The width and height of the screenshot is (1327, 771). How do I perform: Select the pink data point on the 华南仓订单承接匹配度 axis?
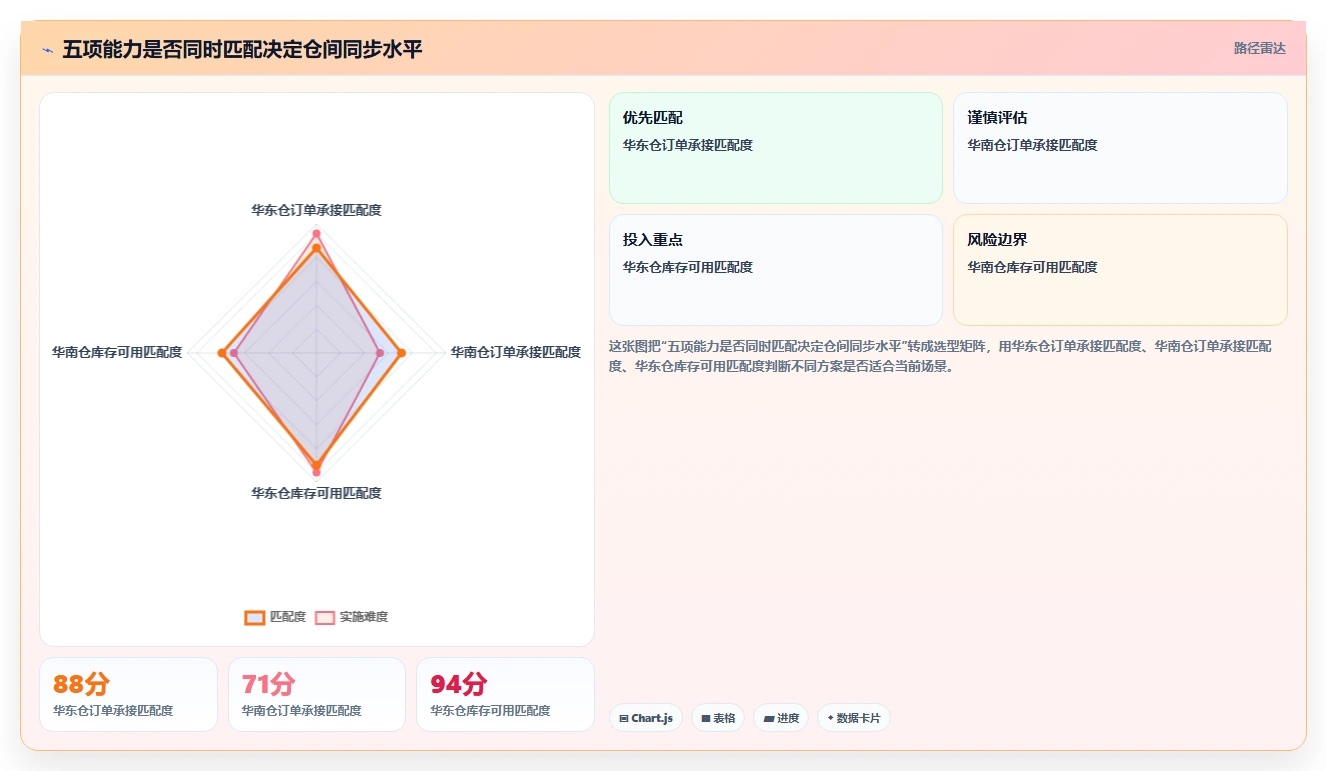coord(380,352)
